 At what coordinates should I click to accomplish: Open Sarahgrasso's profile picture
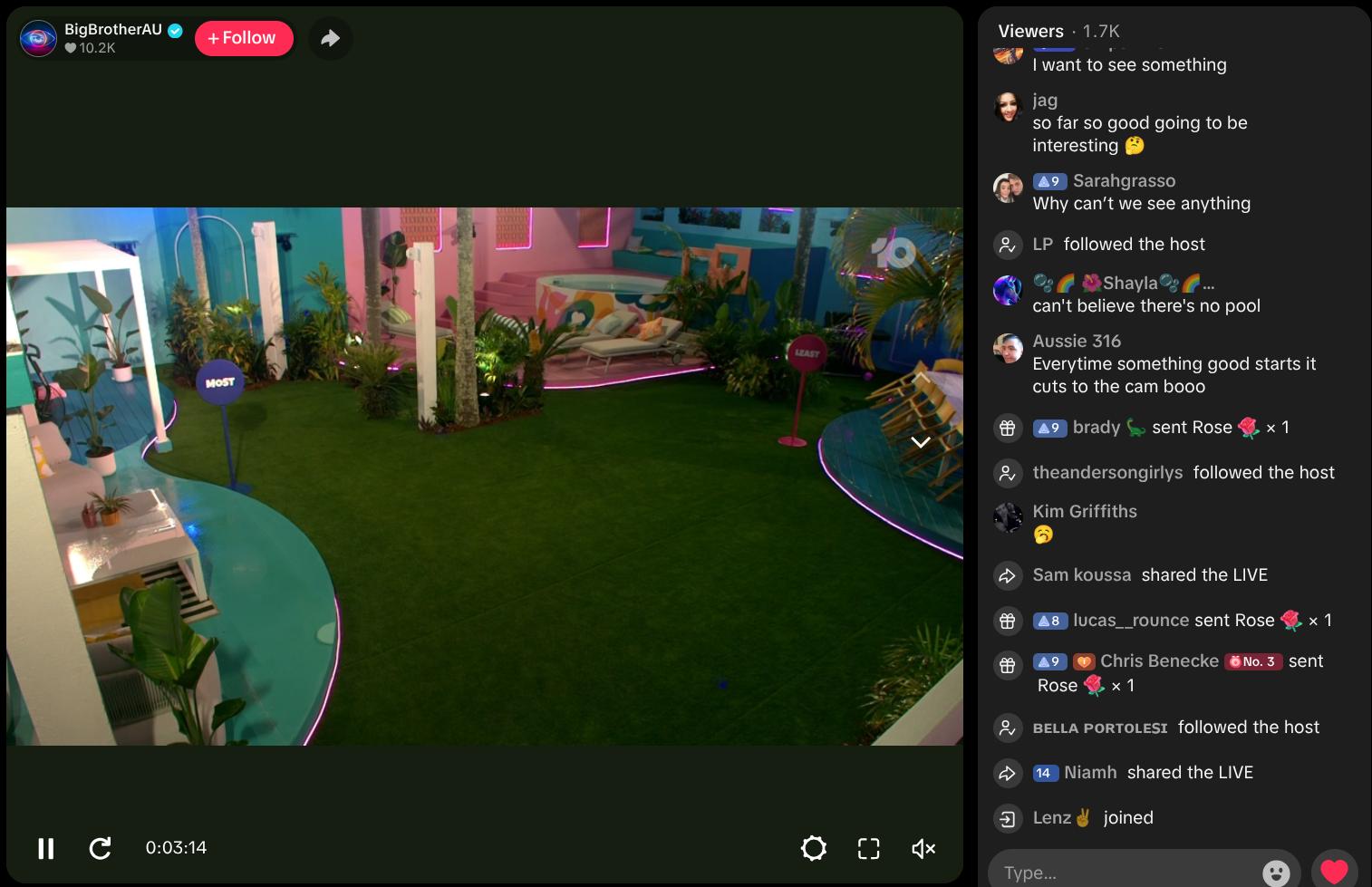click(1008, 188)
